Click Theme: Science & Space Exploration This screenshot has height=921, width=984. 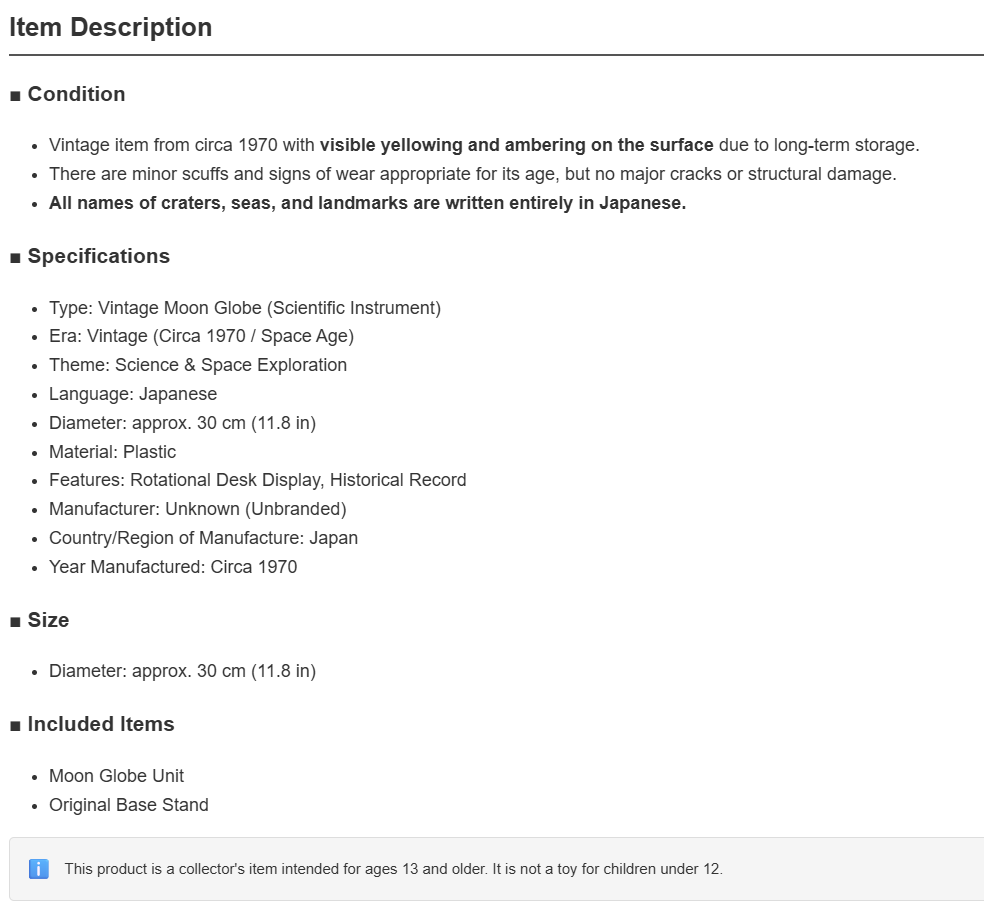pyautogui.click(x=198, y=365)
